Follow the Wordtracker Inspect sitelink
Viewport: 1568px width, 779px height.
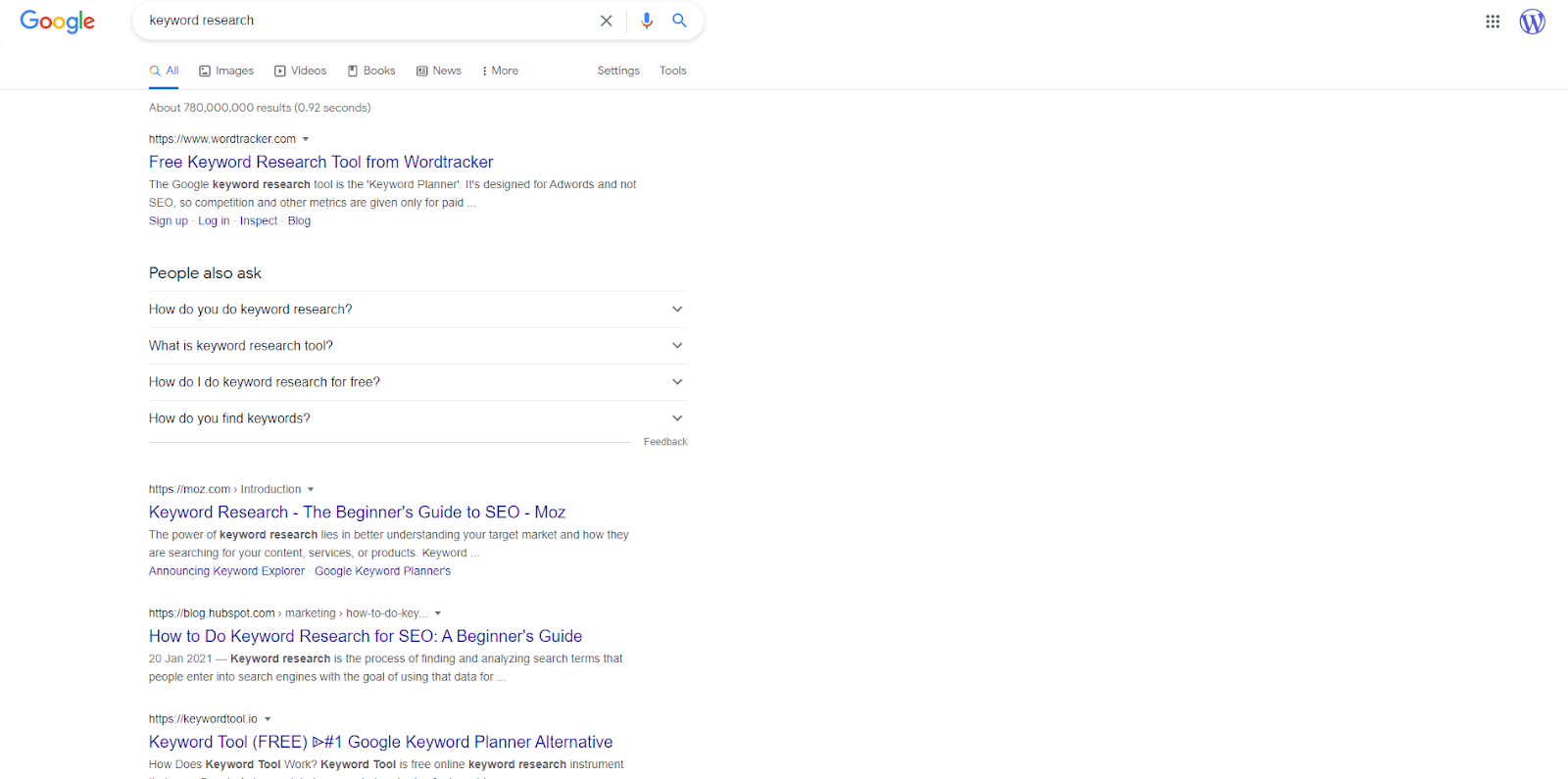pyautogui.click(x=259, y=221)
